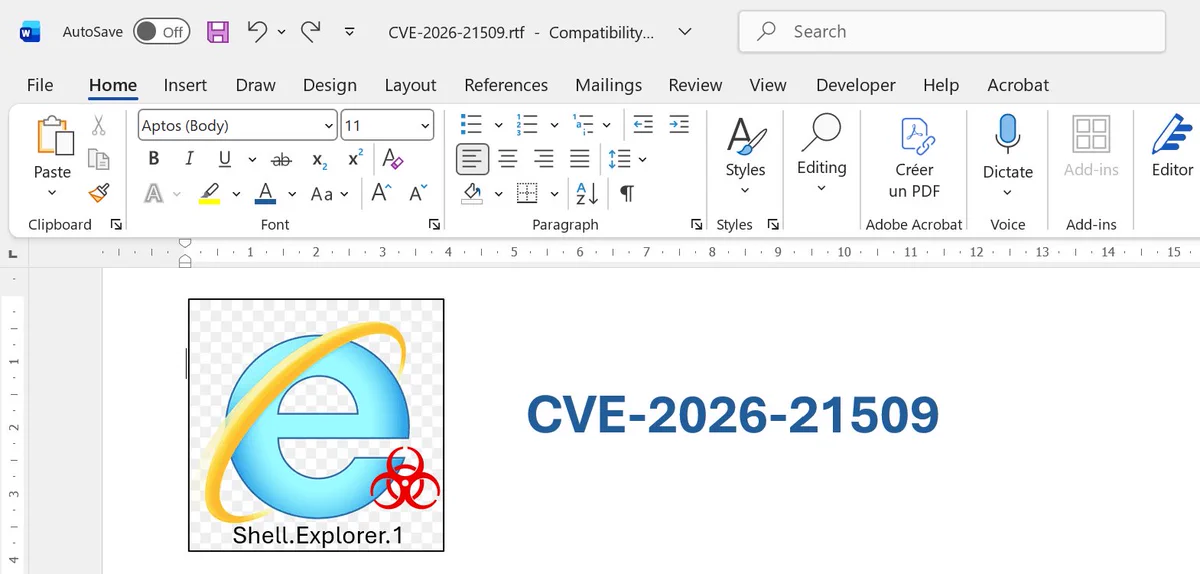Image resolution: width=1200 pixels, height=574 pixels.
Task: Apply blue font color
Action: pos(265,193)
